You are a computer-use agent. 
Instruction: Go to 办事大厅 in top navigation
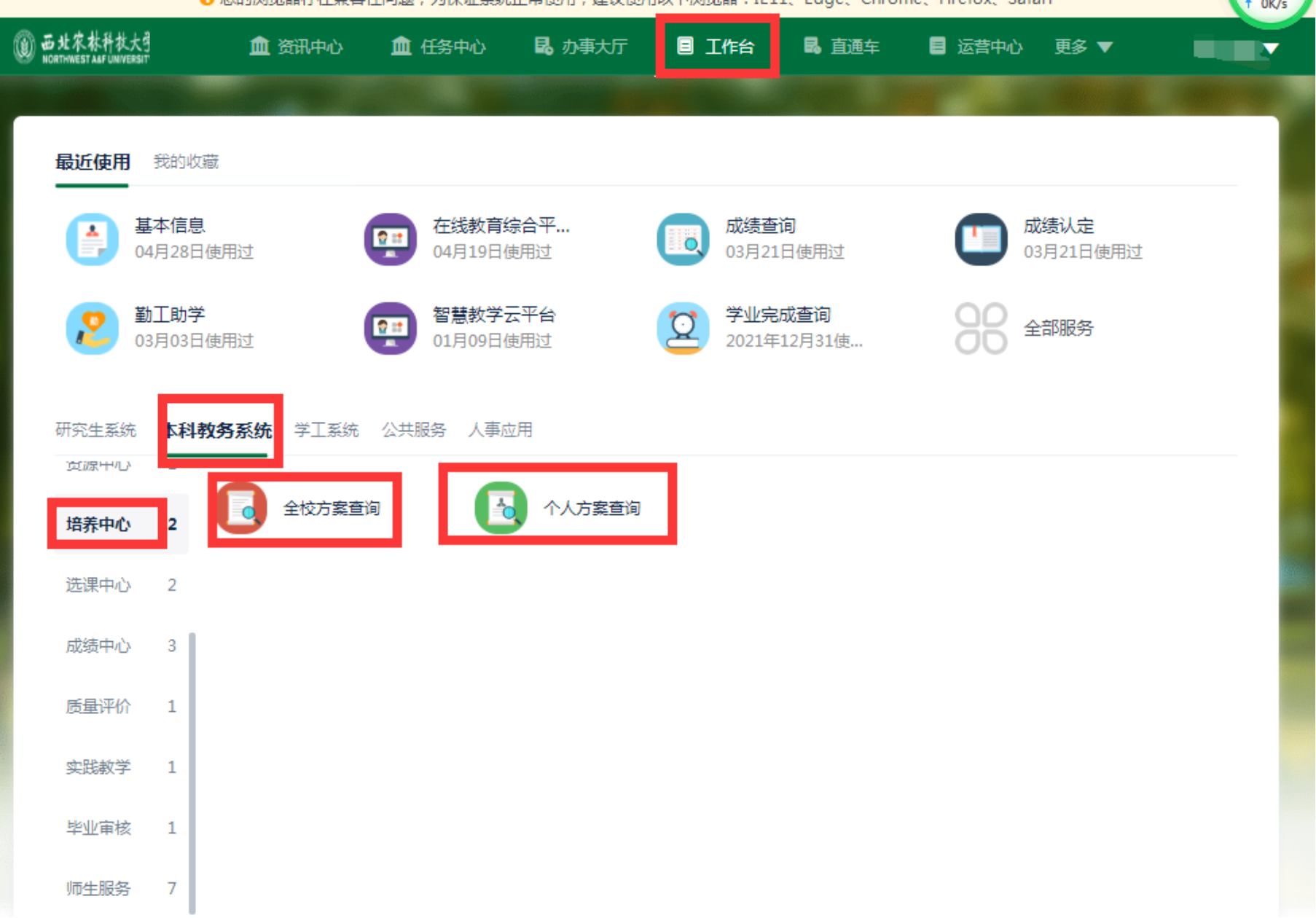point(581,47)
